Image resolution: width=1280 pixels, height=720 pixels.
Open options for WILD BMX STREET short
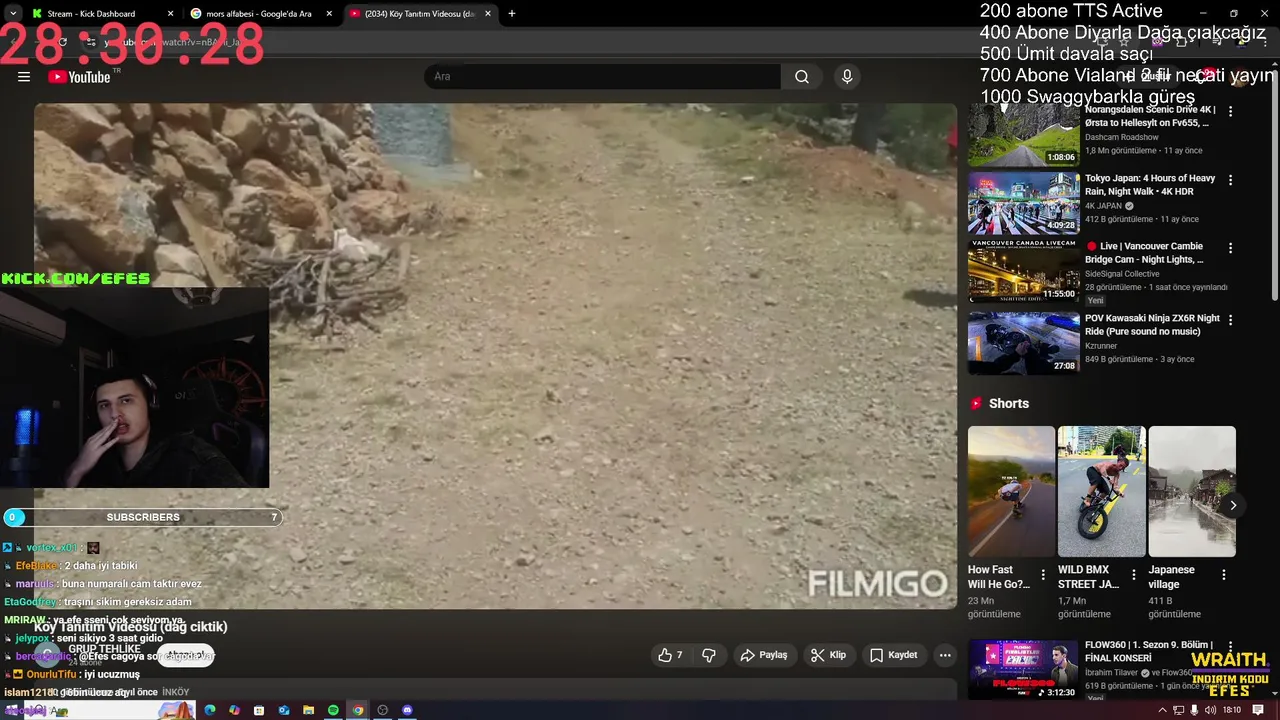tap(1133, 575)
